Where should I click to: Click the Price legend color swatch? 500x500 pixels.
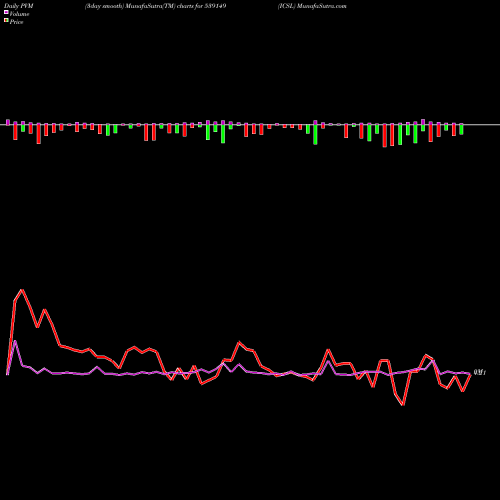(6, 21)
